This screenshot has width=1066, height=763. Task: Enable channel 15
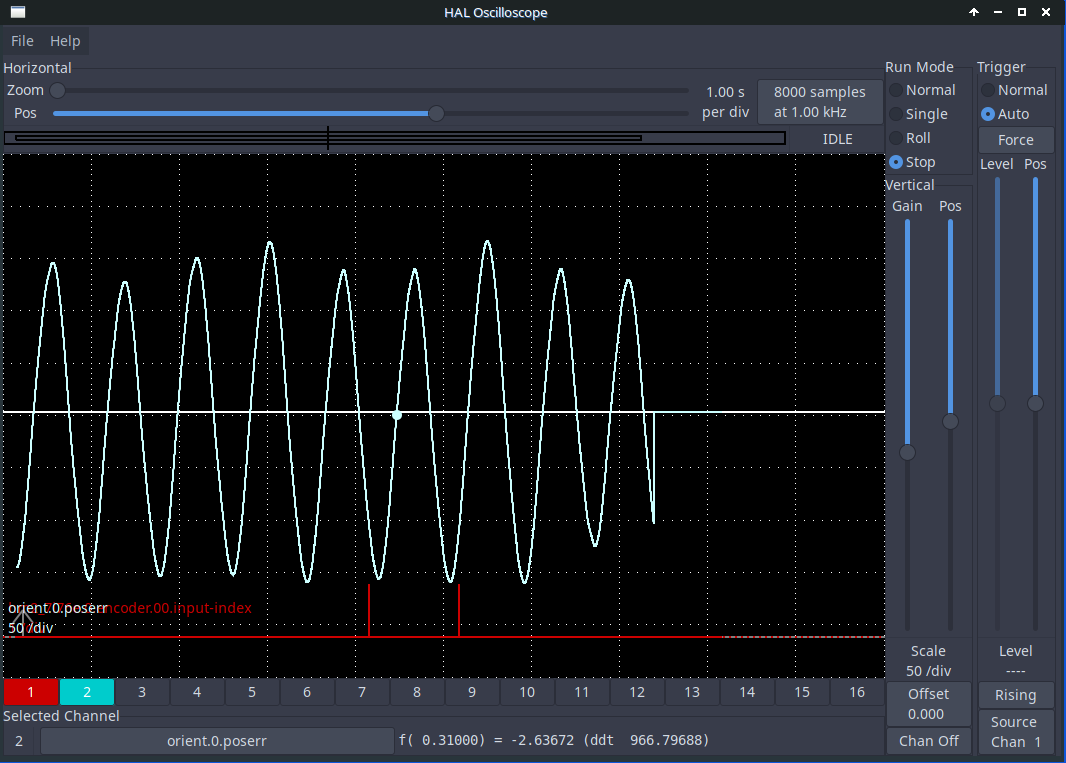pyautogui.click(x=802, y=692)
